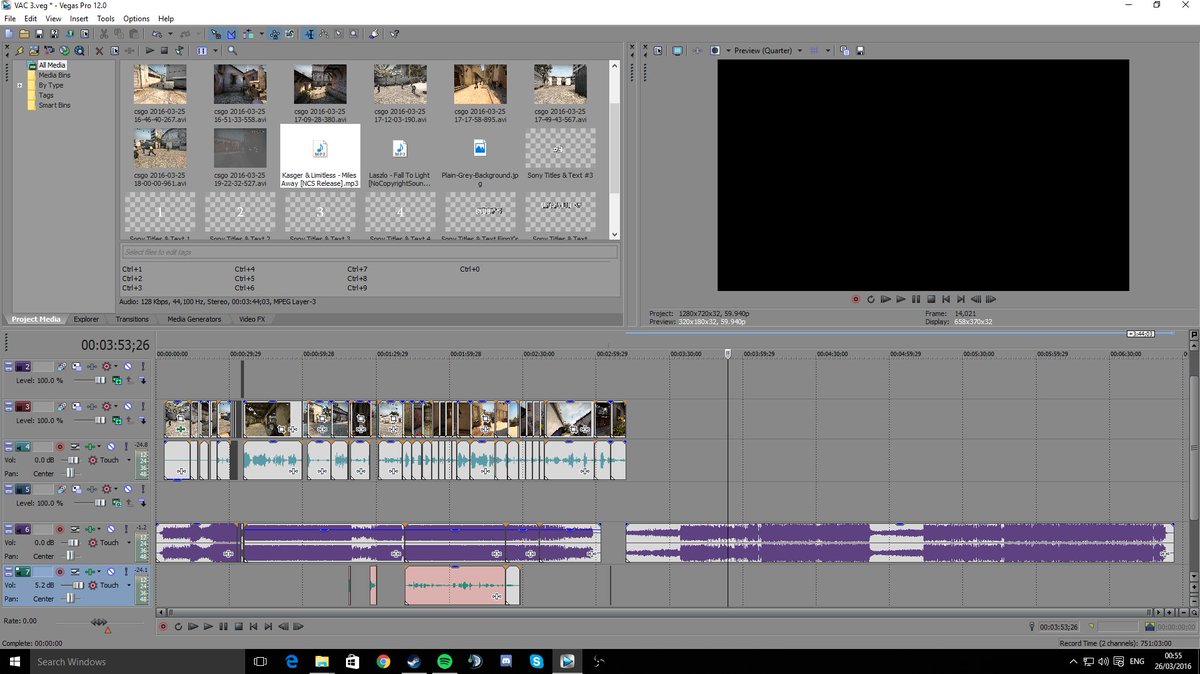Image resolution: width=1200 pixels, height=674 pixels.
Task: Click Pan slider on audio track 6
Action: (70, 556)
